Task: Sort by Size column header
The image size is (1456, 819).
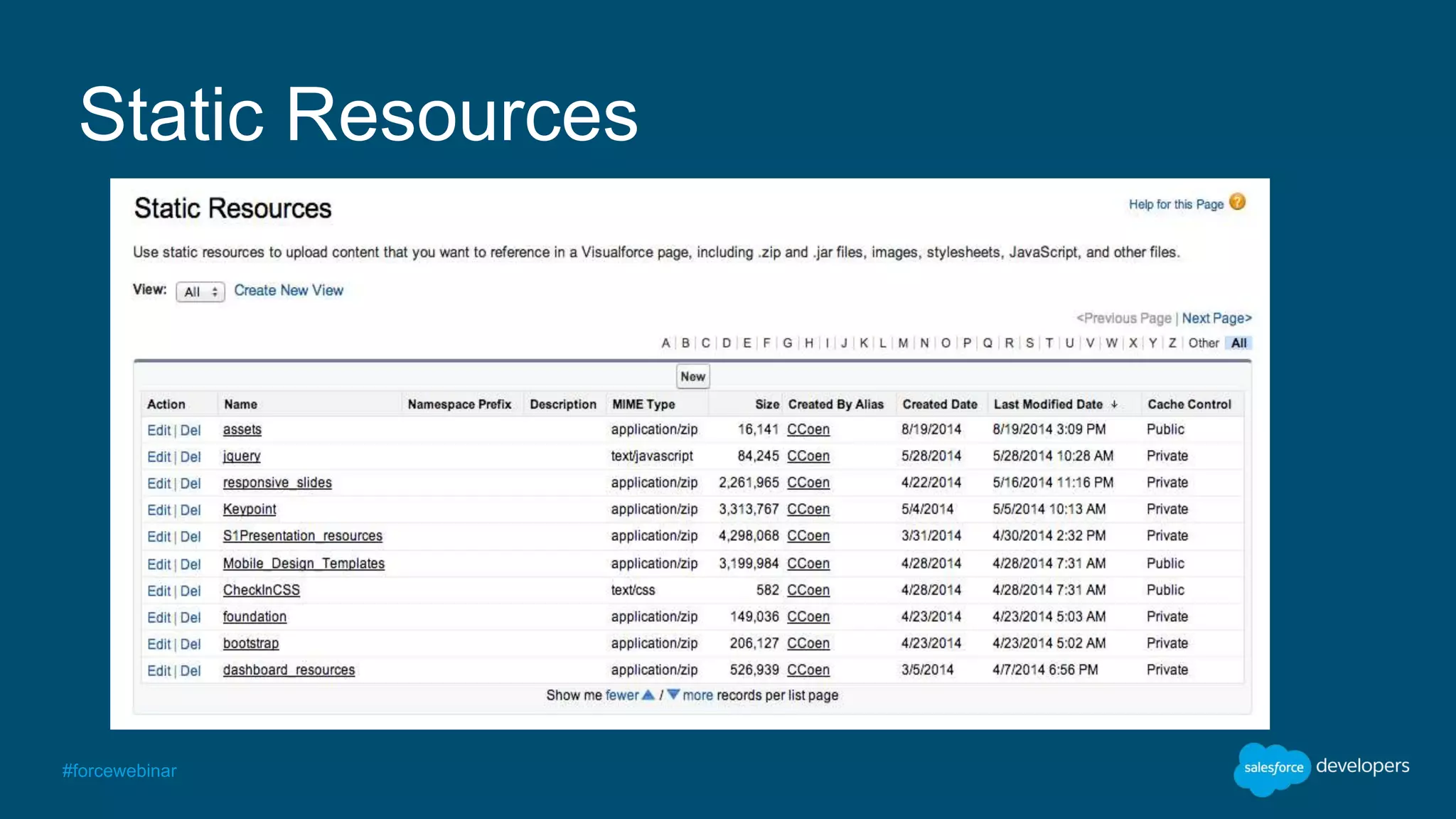Action: point(767,405)
